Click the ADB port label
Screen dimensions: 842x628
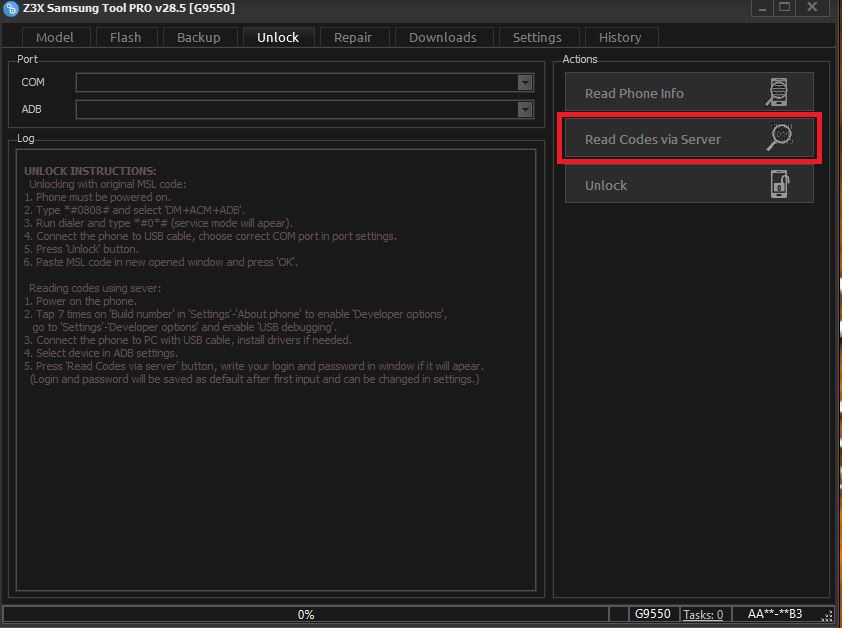tap(31, 109)
